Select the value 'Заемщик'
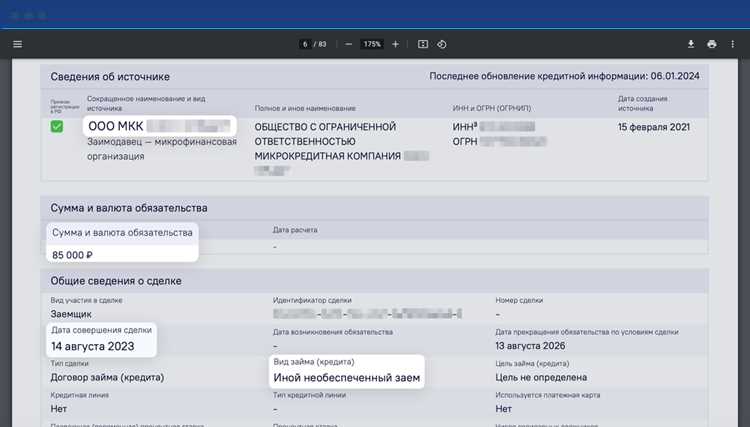Viewport: 750px width, 427px height. point(71,314)
